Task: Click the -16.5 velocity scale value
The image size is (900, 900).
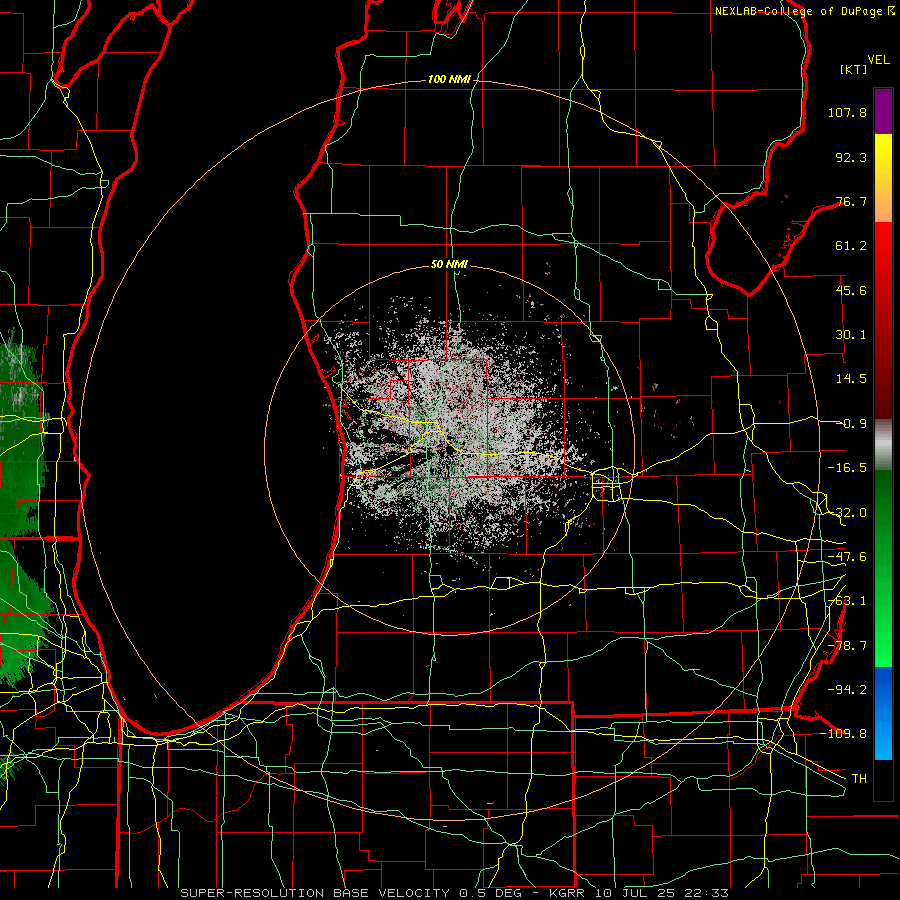Action: pos(847,468)
